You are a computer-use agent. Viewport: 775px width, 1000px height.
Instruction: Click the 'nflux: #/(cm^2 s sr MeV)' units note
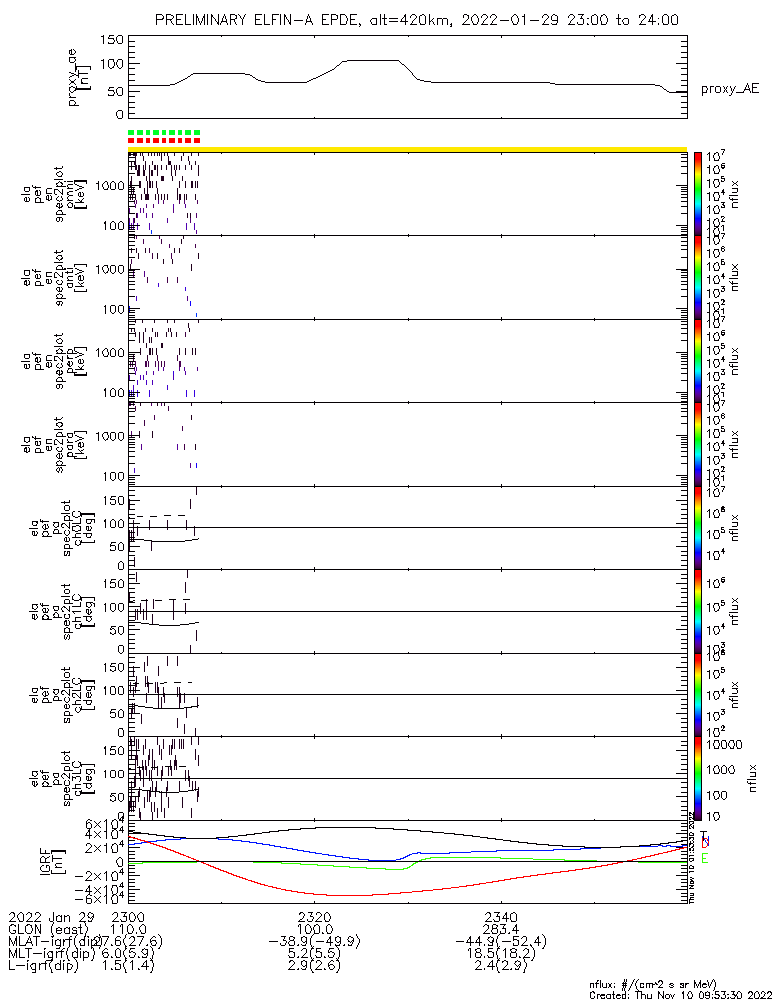(653, 985)
